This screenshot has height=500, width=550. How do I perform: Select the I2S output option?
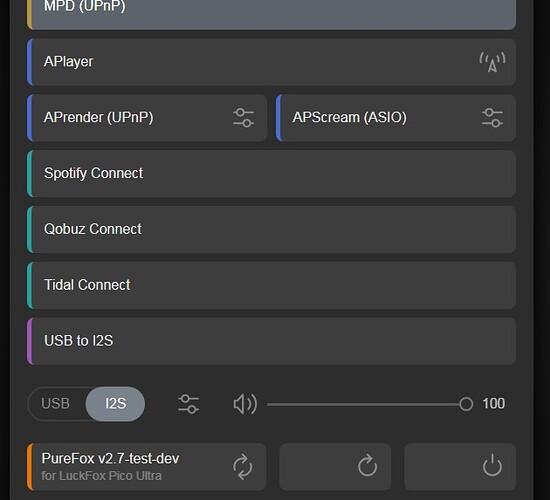point(115,404)
